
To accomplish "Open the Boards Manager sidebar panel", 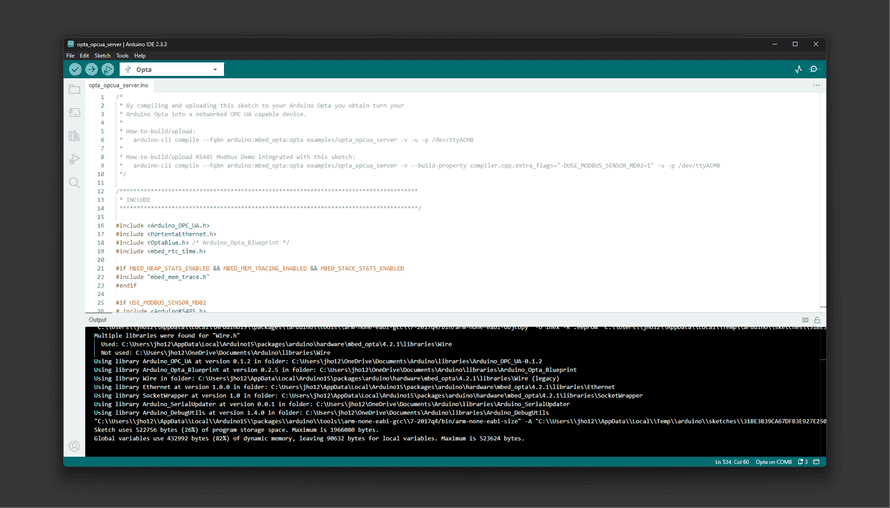I will coord(74,112).
